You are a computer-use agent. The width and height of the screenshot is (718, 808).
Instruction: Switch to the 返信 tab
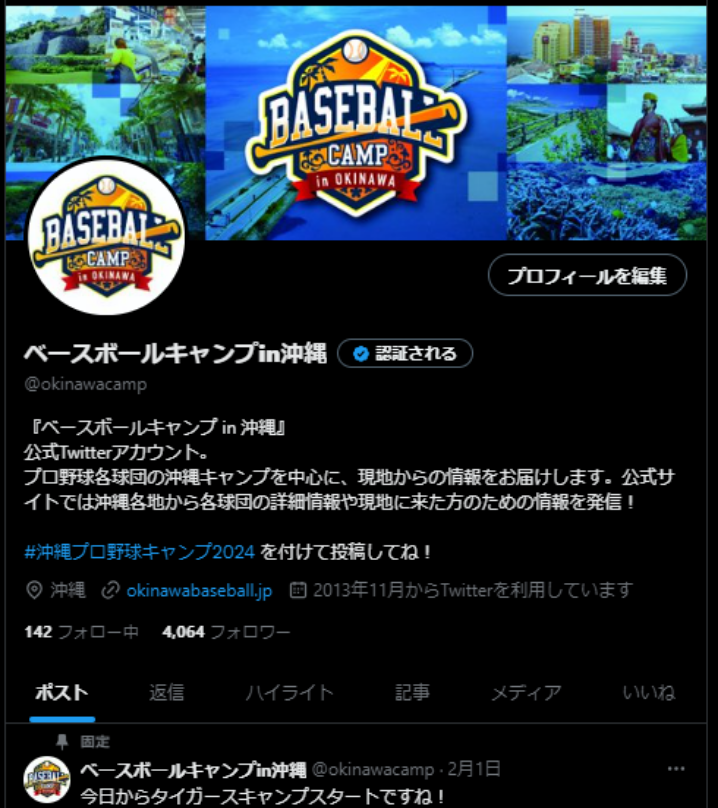(x=166, y=693)
